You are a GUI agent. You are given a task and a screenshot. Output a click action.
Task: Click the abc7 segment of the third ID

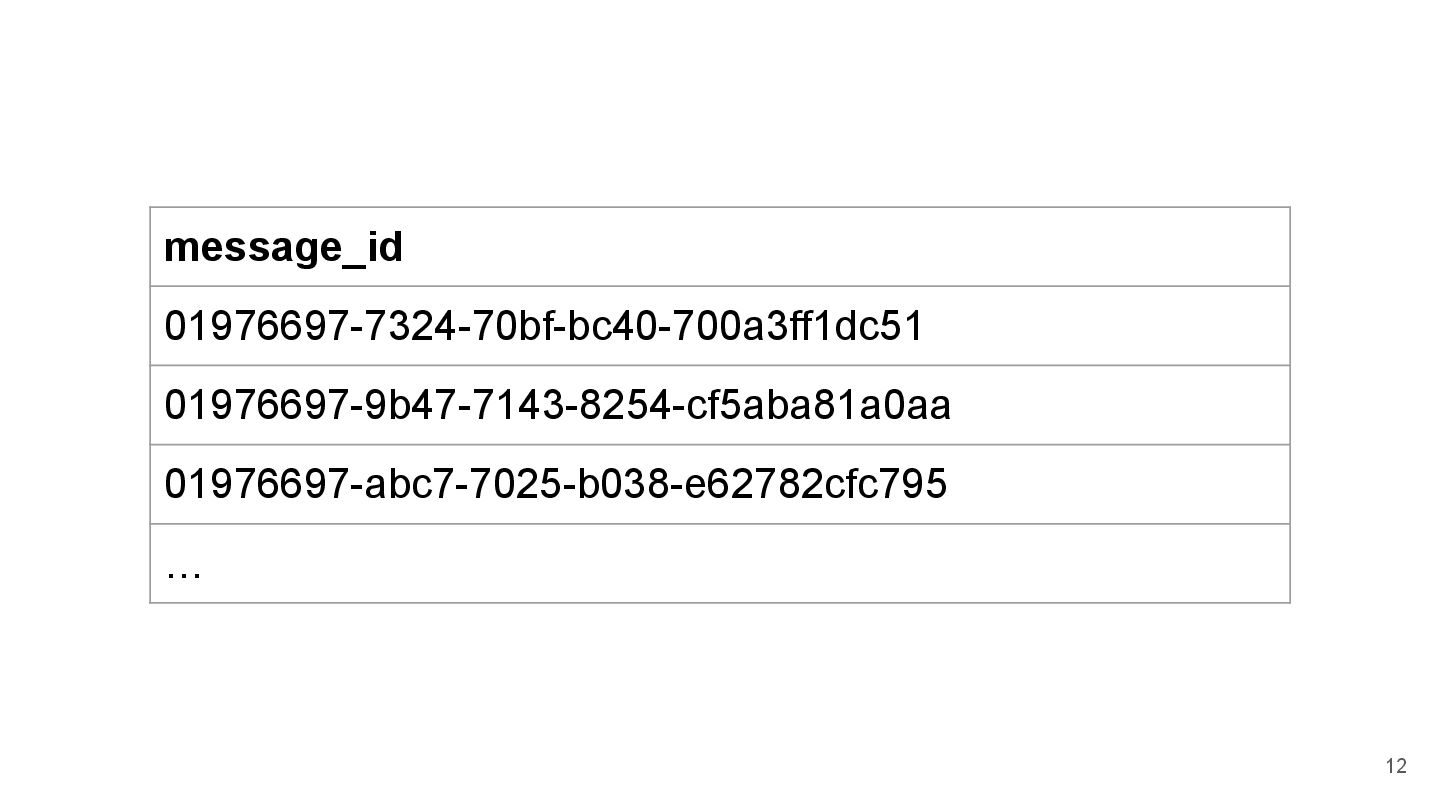pos(409,484)
